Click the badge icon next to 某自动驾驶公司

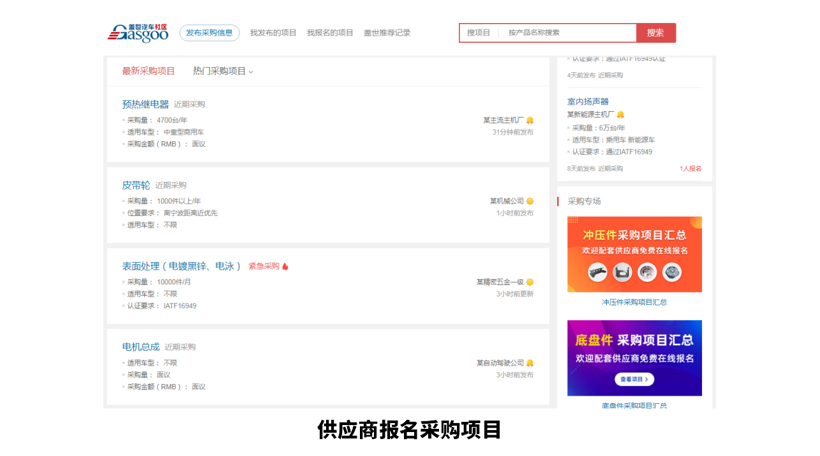[x=530, y=363]
